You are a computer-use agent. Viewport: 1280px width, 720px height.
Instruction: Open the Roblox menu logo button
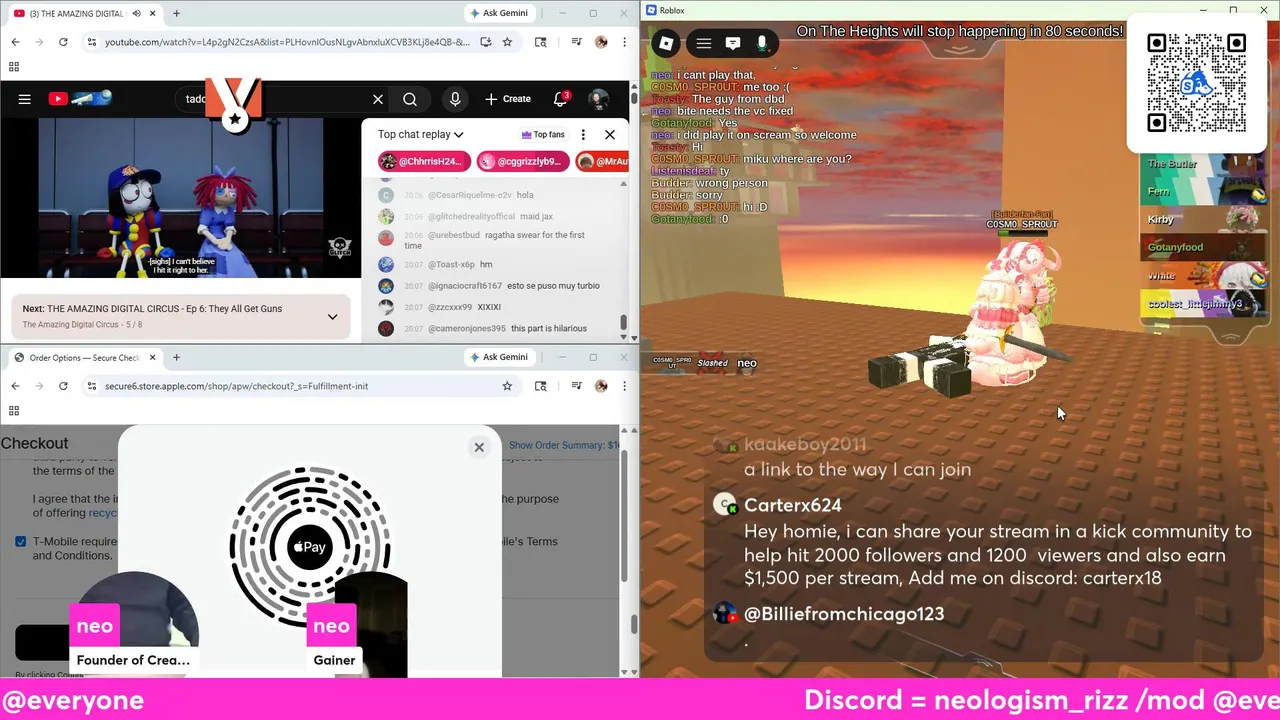point(666,43)
